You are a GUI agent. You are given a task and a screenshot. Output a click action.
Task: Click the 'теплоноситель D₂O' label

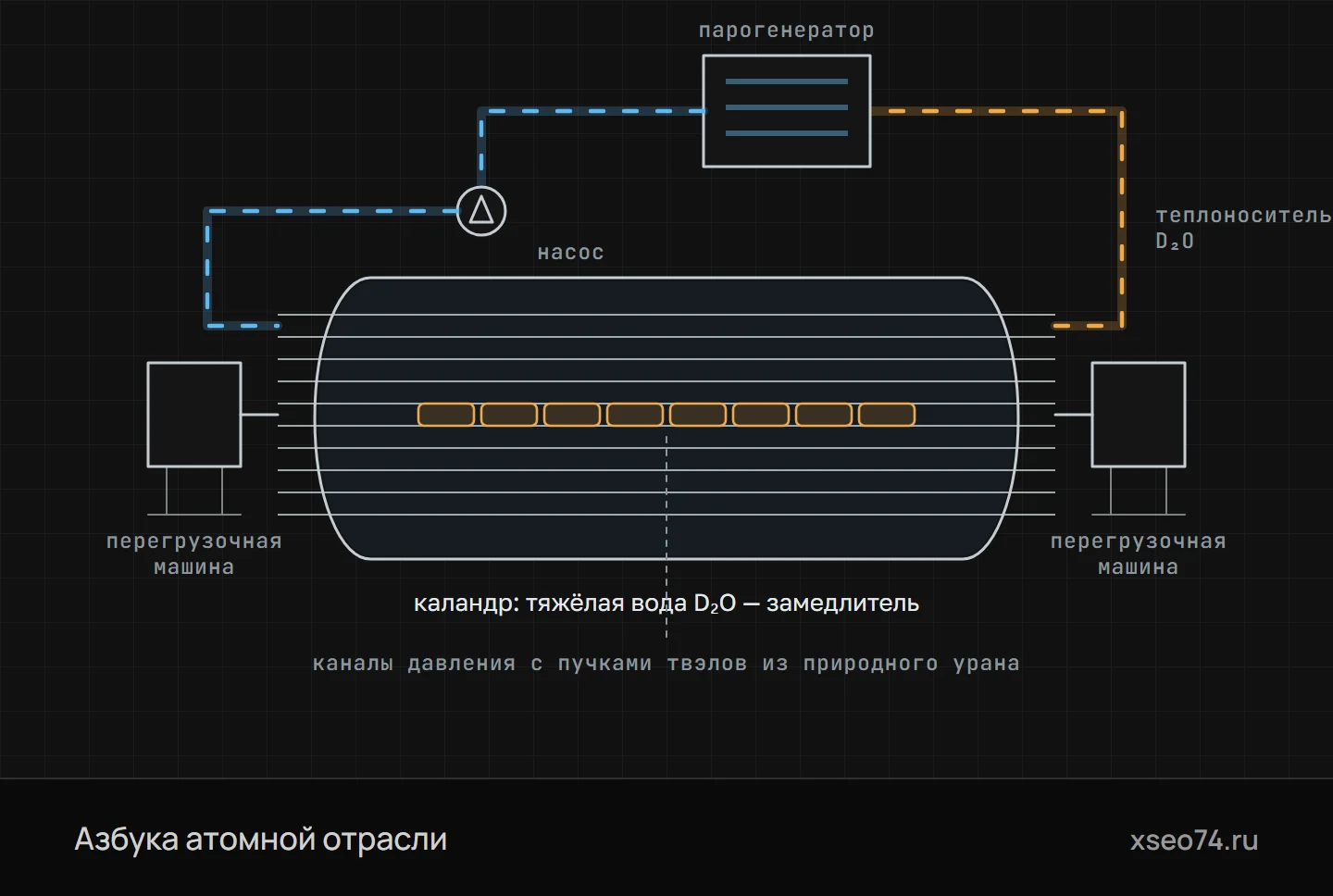(1243, 228)
